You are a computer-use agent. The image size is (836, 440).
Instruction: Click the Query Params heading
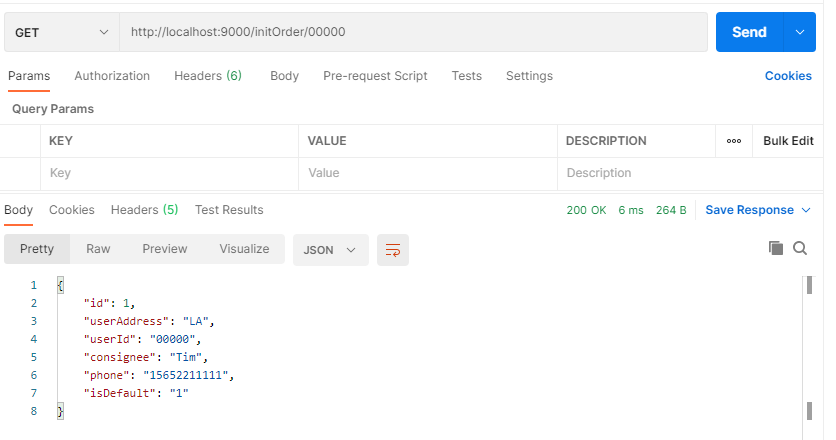click(x=53, y=109)
